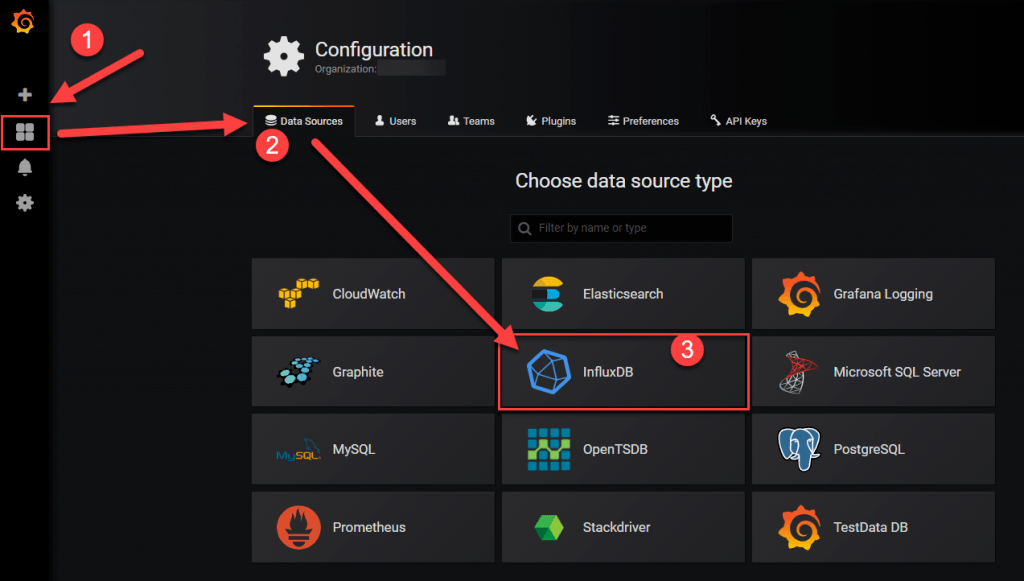Open the Alerting bell icon
The height and width of the screenshot is (581, 1024).
click(x=25, y=167)
